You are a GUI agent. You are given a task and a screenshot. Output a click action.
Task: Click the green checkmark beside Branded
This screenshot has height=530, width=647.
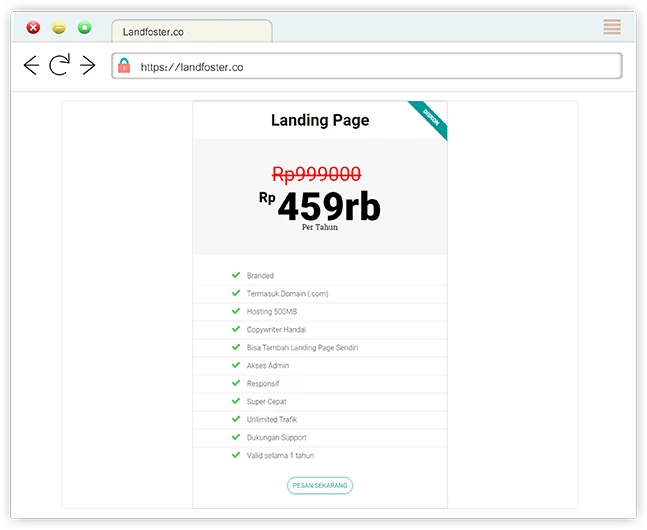(x=236, y=275)
